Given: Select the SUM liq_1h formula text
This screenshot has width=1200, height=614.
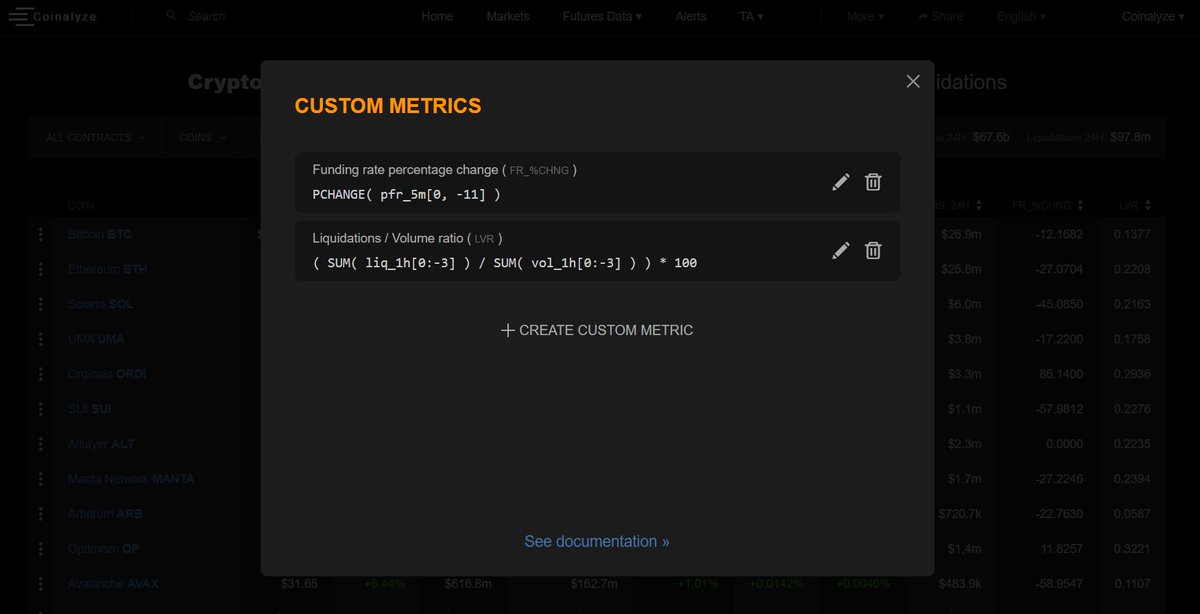Looking at the screenshot, I should [x=504, y=262].
